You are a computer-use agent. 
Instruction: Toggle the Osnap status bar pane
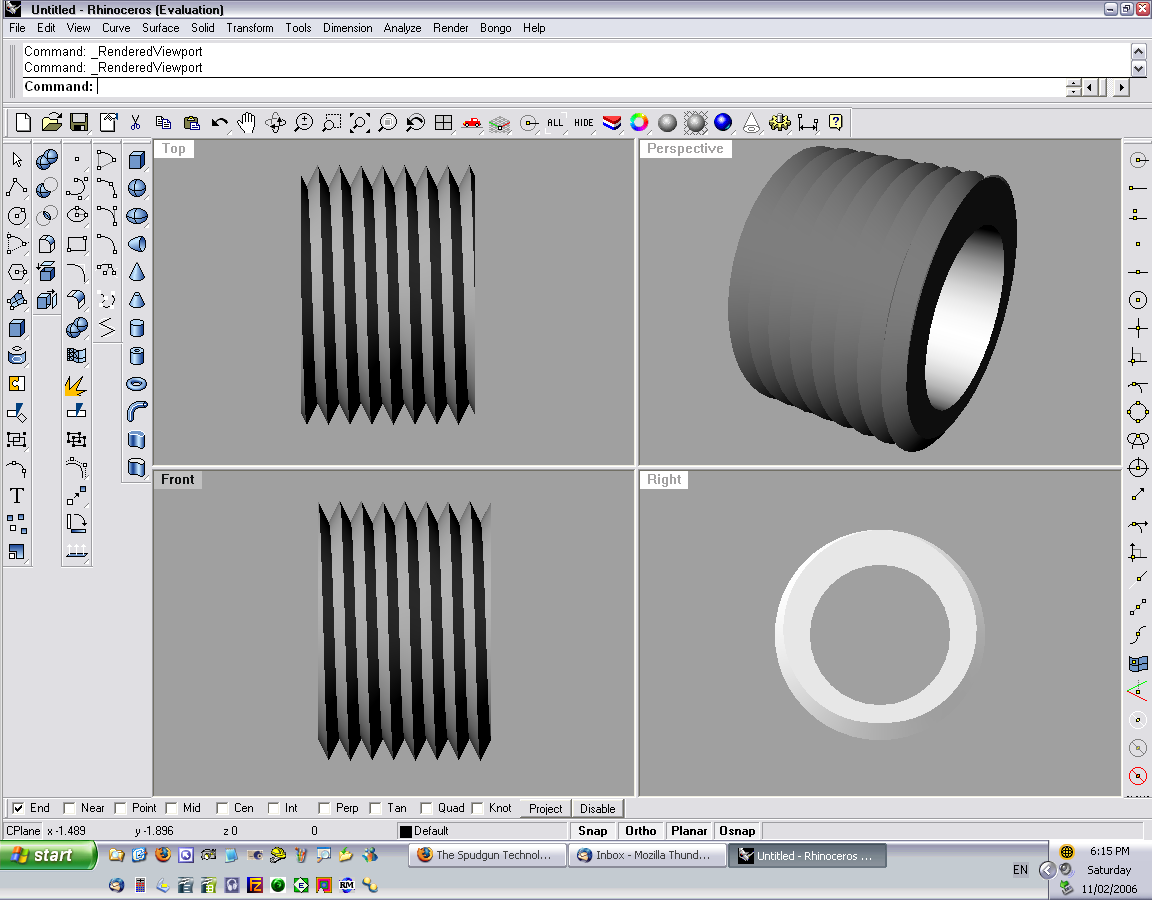pyautogui.click(x=738, y=831)
